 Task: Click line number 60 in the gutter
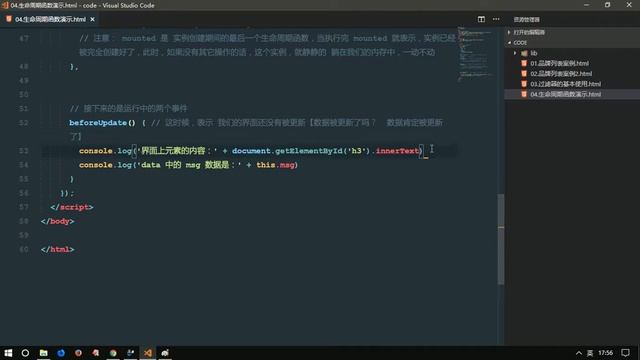pos(24,249)
